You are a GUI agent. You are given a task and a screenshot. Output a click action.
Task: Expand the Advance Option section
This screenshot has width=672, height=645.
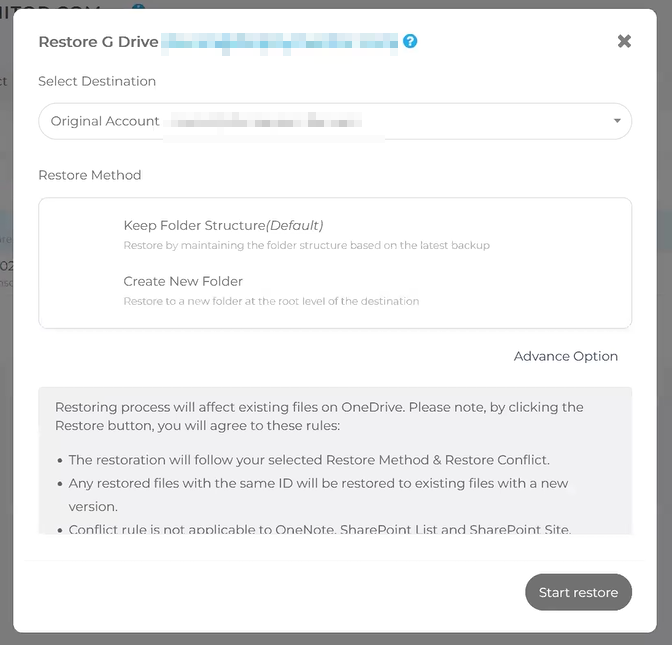pos(565,356)
